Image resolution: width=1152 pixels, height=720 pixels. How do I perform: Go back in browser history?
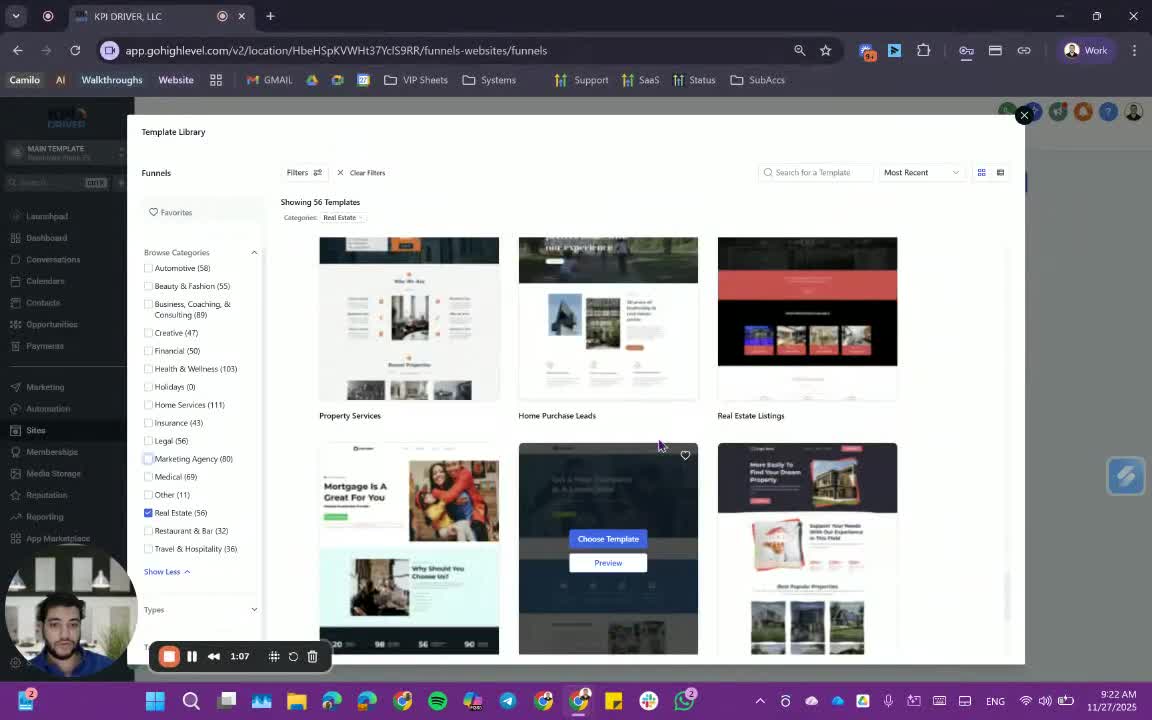coord(18,51)
